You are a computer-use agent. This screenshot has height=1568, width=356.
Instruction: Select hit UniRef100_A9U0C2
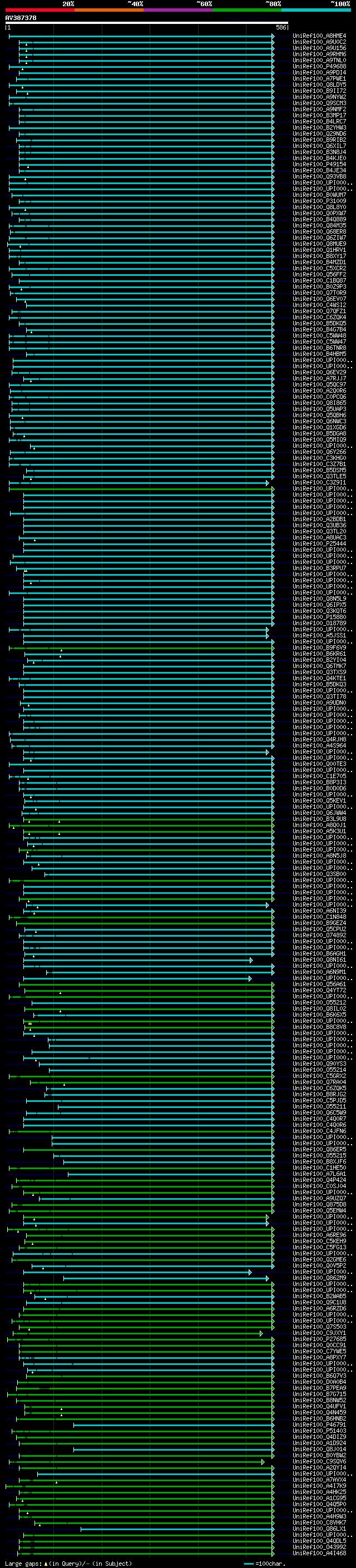319,42
